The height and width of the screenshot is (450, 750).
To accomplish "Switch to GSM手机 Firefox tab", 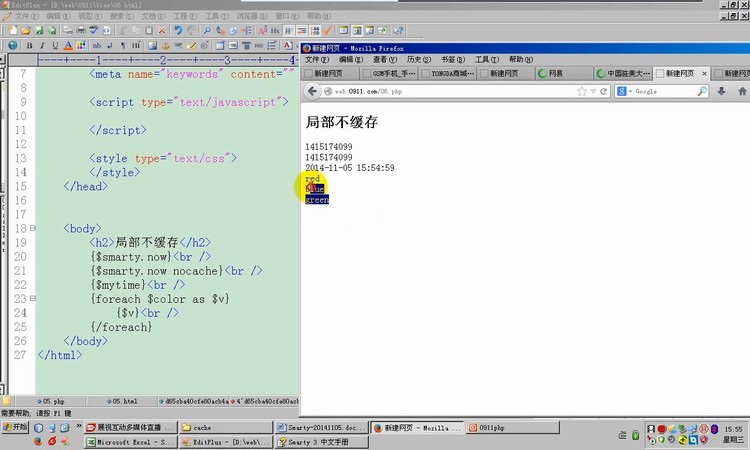I will tap(389, 73).
